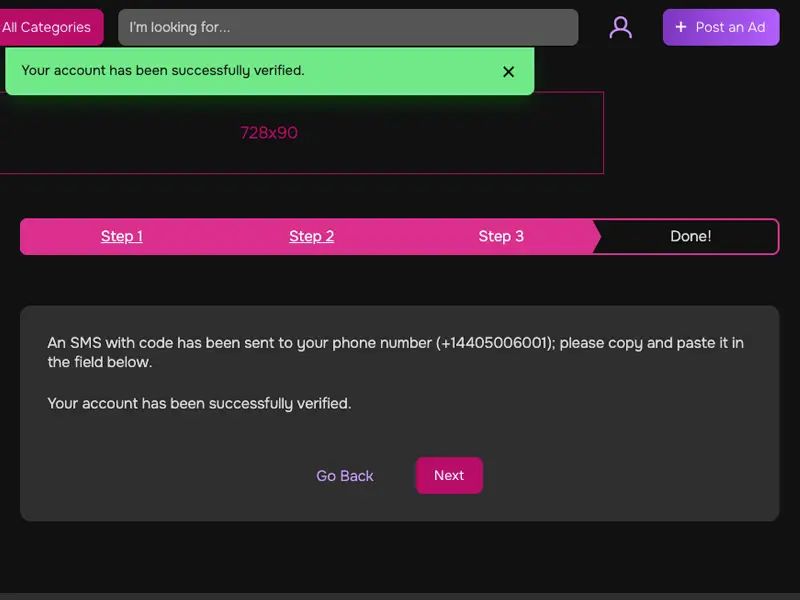Click the grey bar at page bottom
This screenshot has width=800, height=600.
tap(400, 596)
